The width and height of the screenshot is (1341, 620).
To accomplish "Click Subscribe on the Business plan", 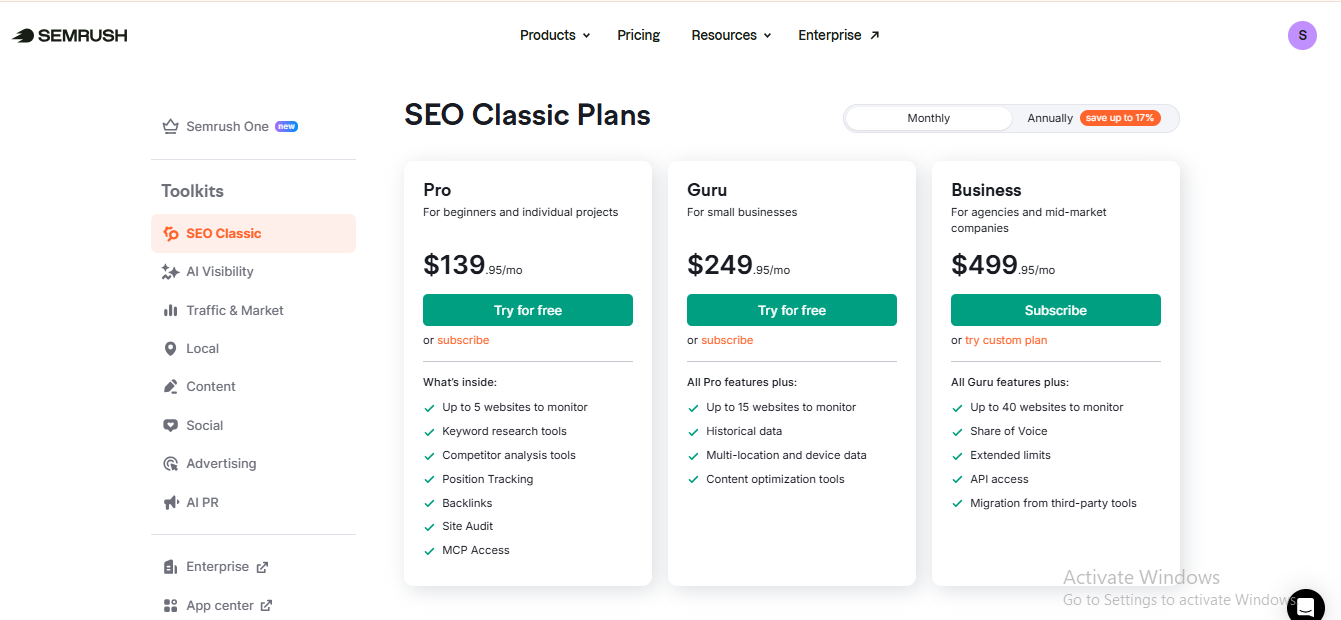I will (1055, 310).
